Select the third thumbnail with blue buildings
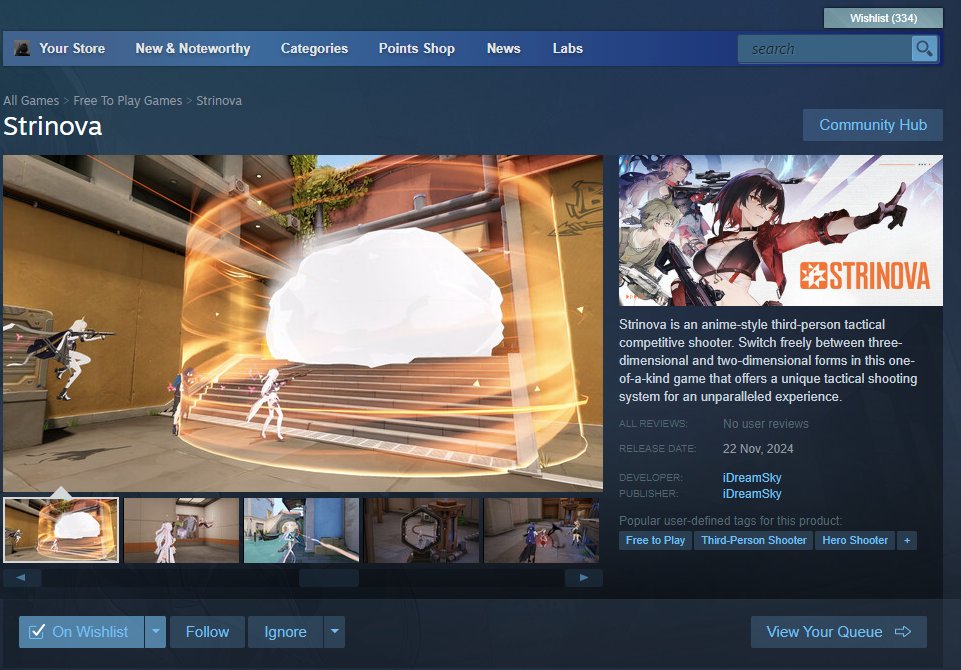This screenshot has height=670, width=961. (x=302, y=530)
